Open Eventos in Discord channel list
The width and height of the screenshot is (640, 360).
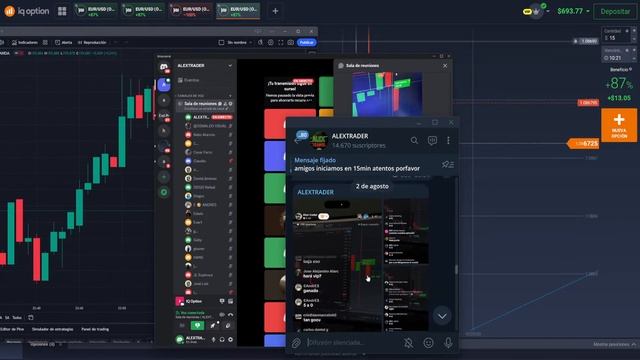point(189,80)
